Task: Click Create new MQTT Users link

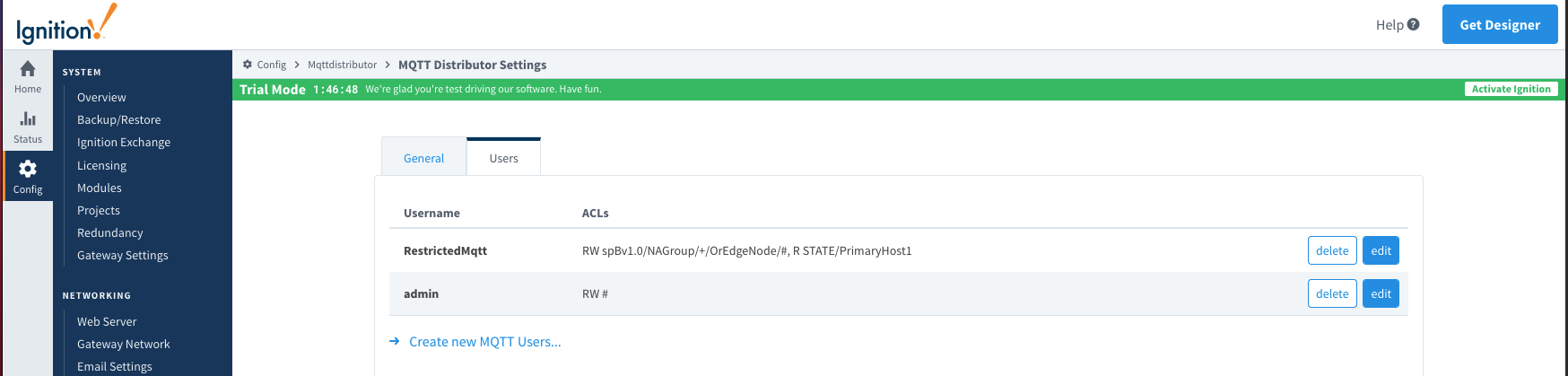Action: coord(485,342)
